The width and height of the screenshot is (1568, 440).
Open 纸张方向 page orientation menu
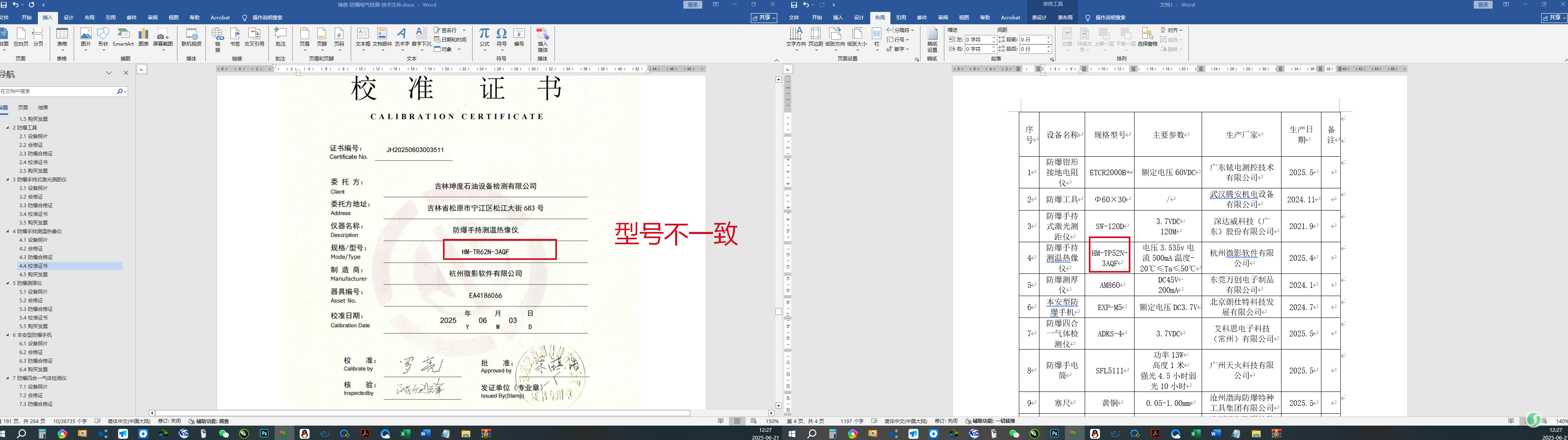[835, 38]
